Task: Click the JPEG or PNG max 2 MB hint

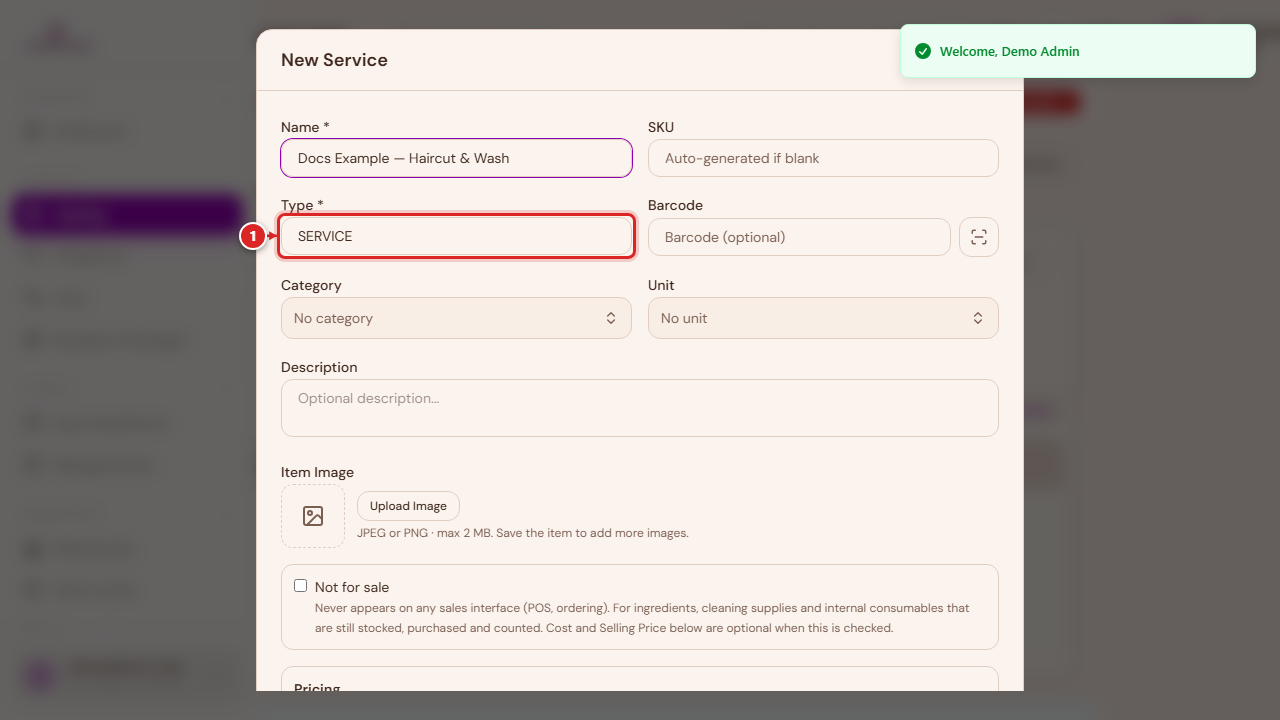Action: [x=523, y=533]
